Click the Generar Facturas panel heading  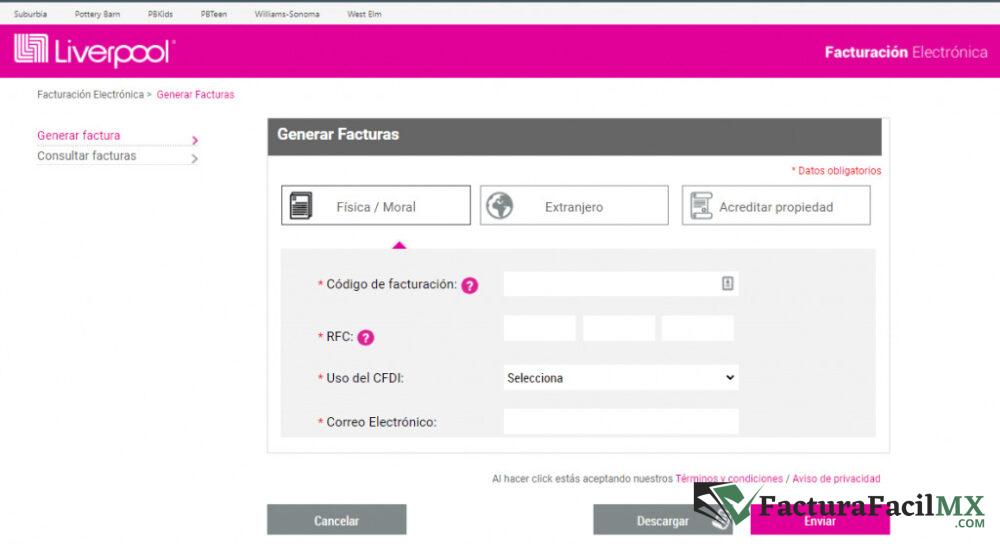(338, 135)
